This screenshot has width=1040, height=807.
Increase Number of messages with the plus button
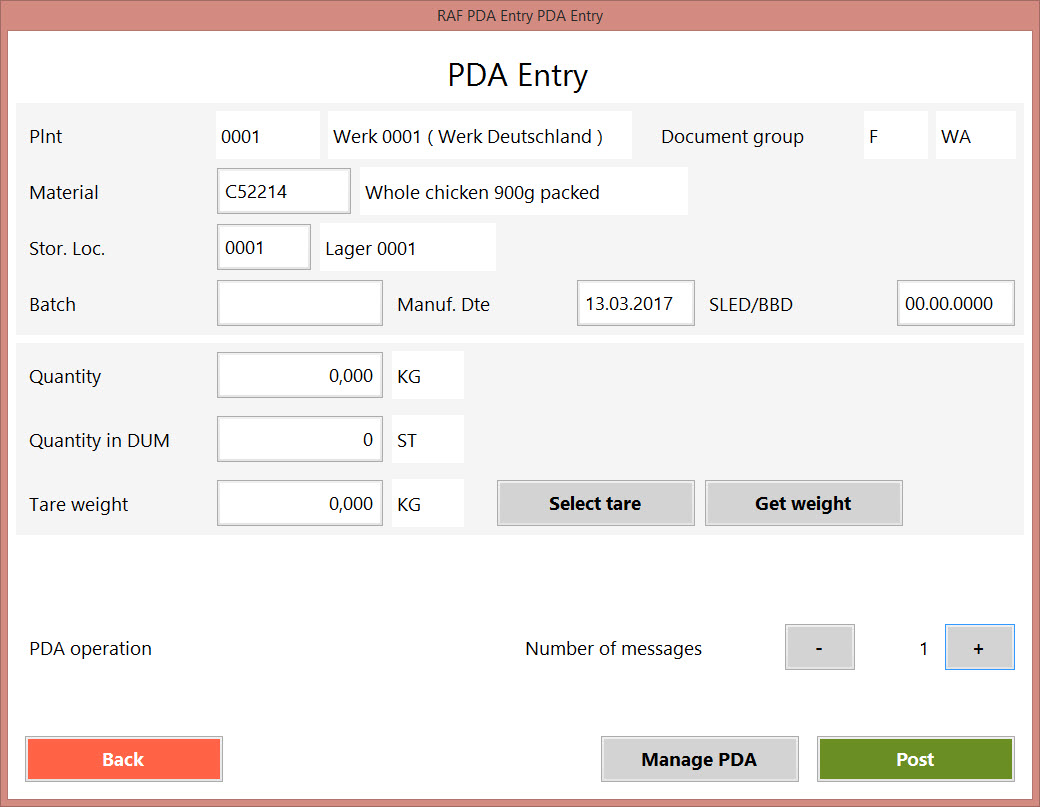(979, 647)
